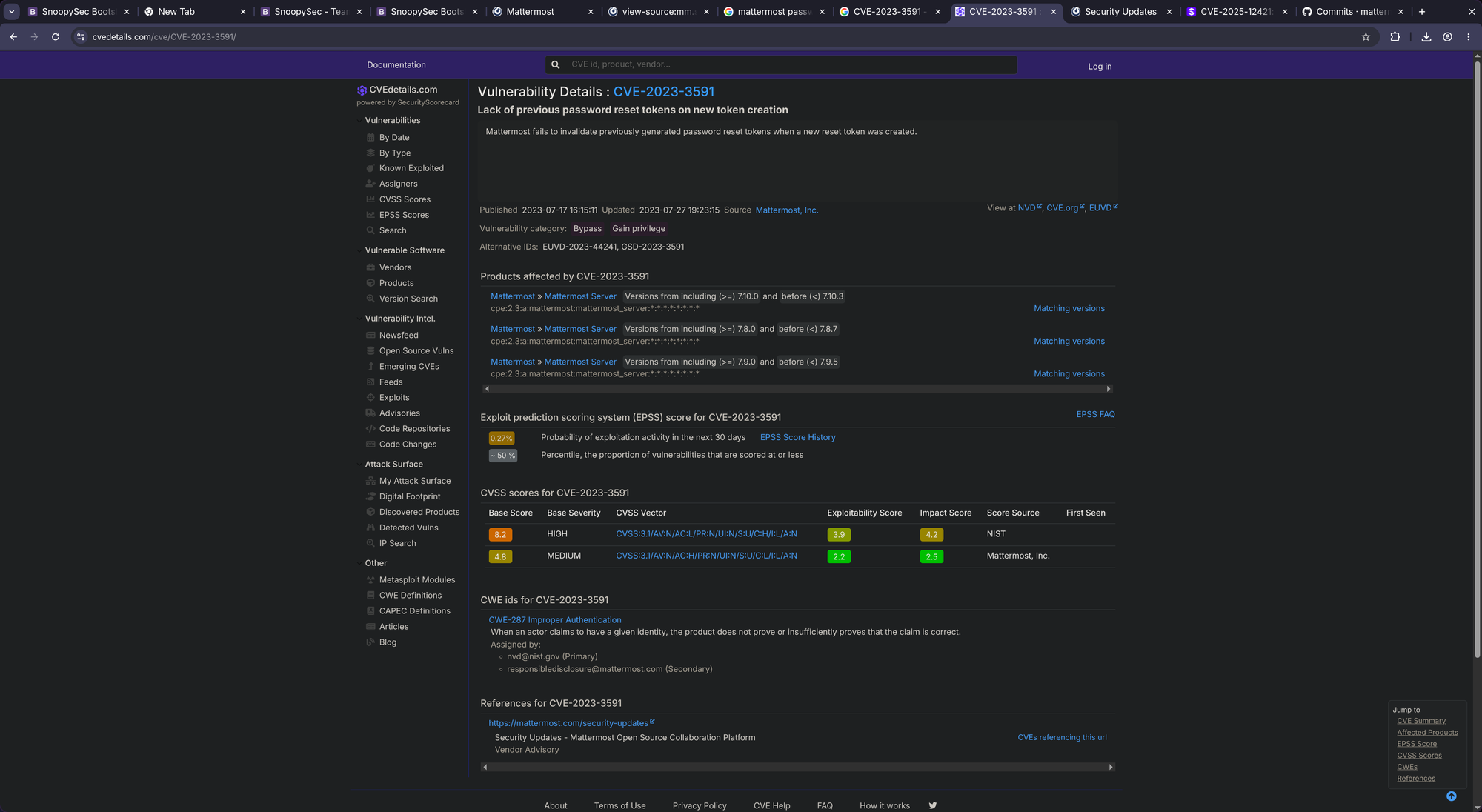Open Matching versions for the 7.10.0 row
Image resolution: width=1482 pixels, height=812 pixels.
pos(1069,309)
